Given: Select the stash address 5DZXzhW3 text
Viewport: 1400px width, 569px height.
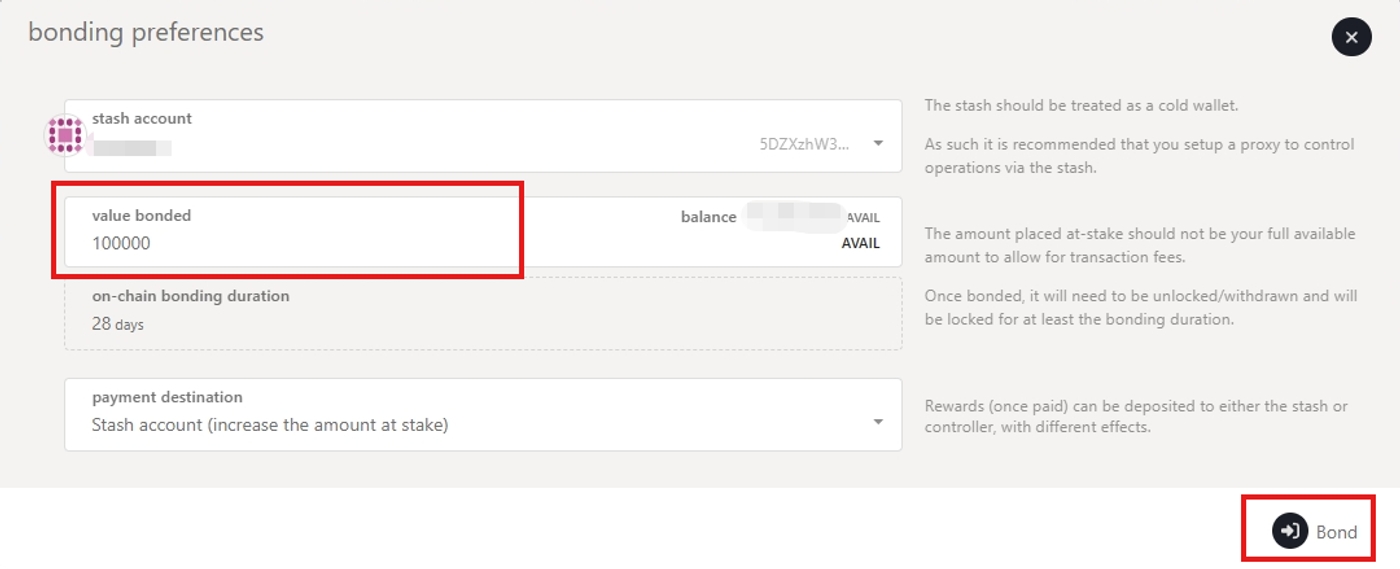Looking at the screenshot, I should coord(804,143).
